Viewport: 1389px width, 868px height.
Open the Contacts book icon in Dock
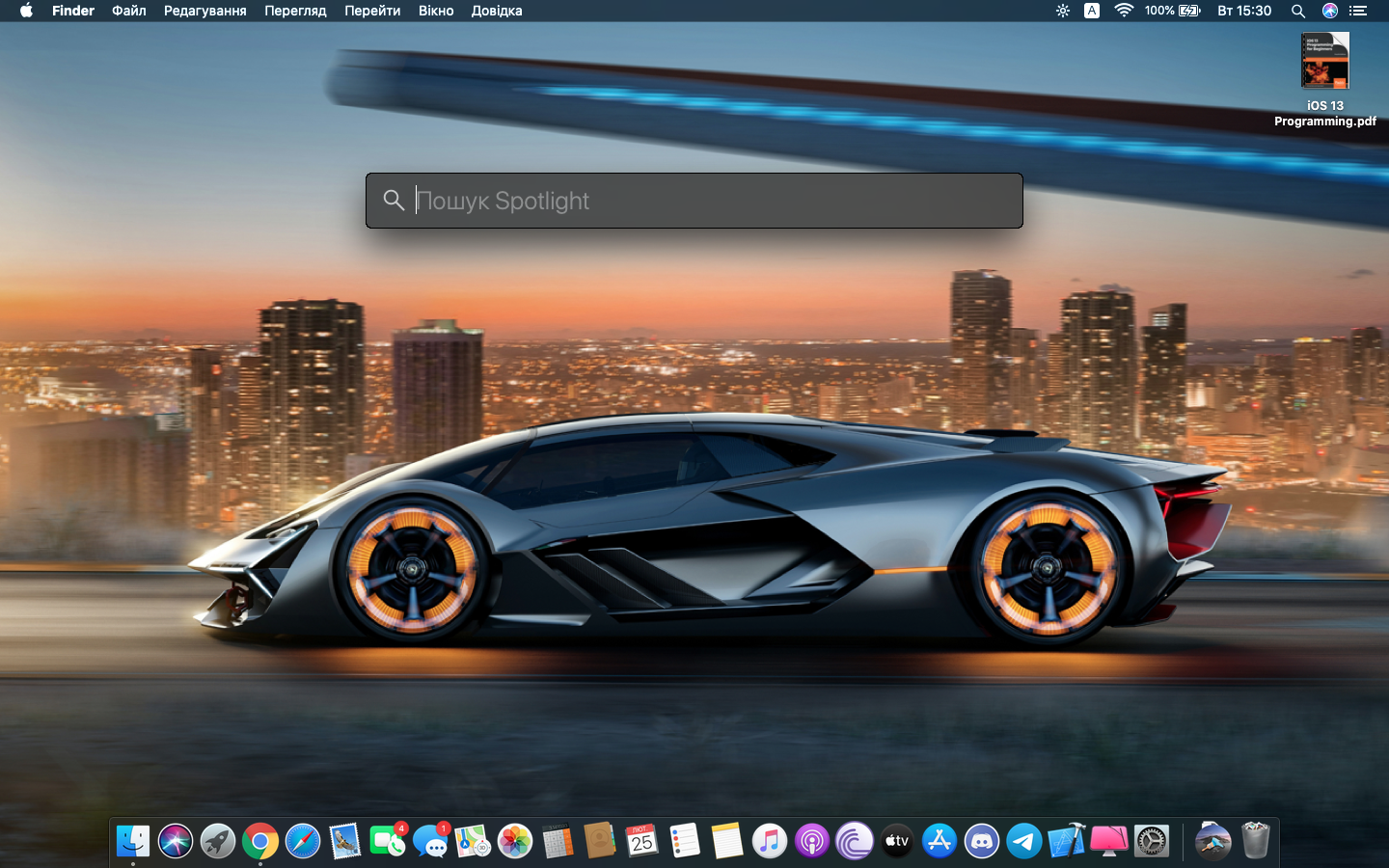600,841
